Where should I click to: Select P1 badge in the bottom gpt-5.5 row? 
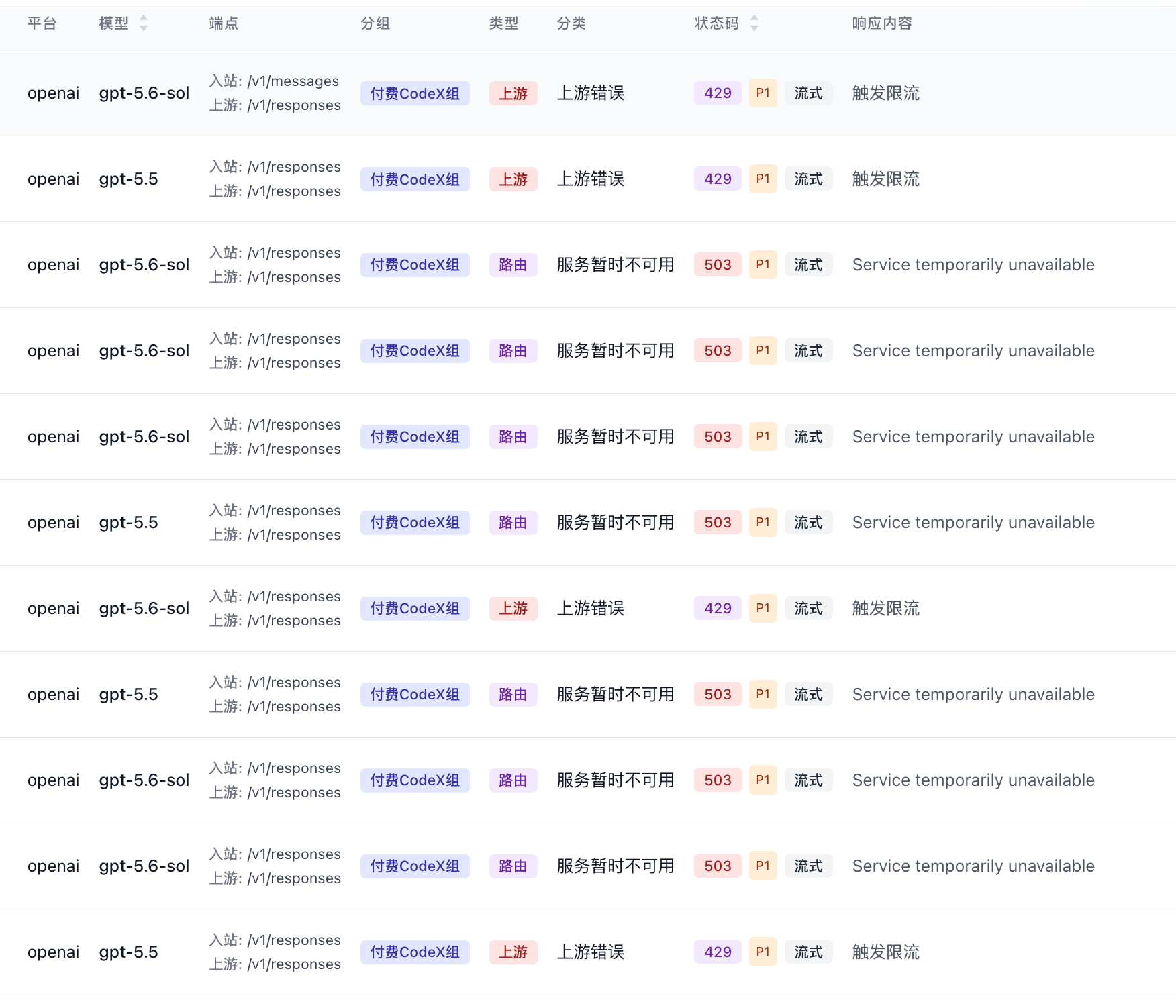click(763, 952)
